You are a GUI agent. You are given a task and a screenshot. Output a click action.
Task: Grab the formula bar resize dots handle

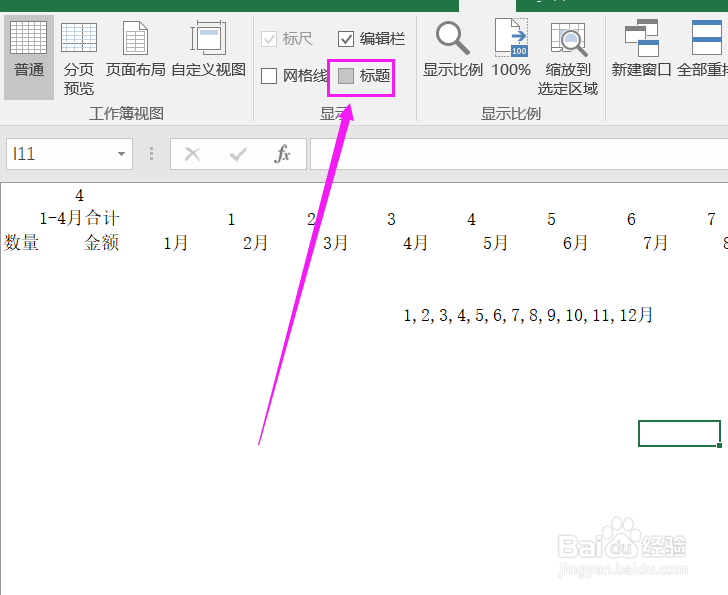point(151,154)
